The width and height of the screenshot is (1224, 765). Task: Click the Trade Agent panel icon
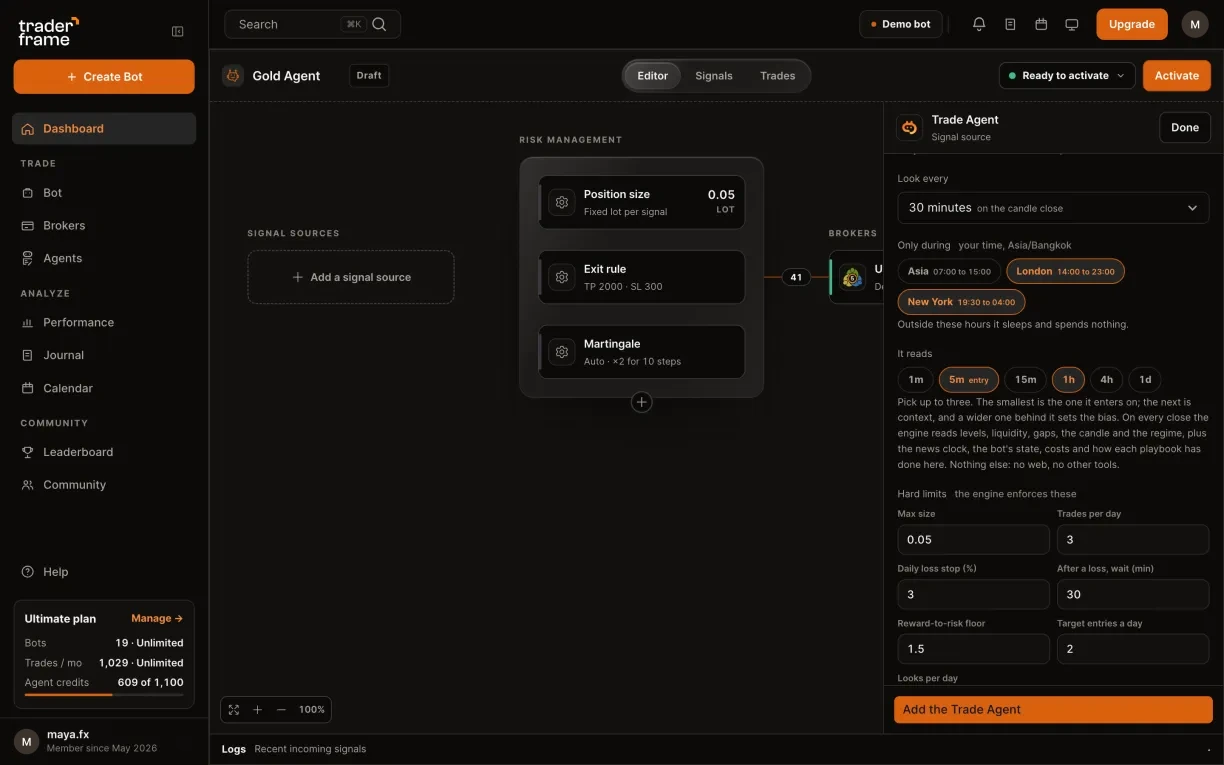(909, 127)
